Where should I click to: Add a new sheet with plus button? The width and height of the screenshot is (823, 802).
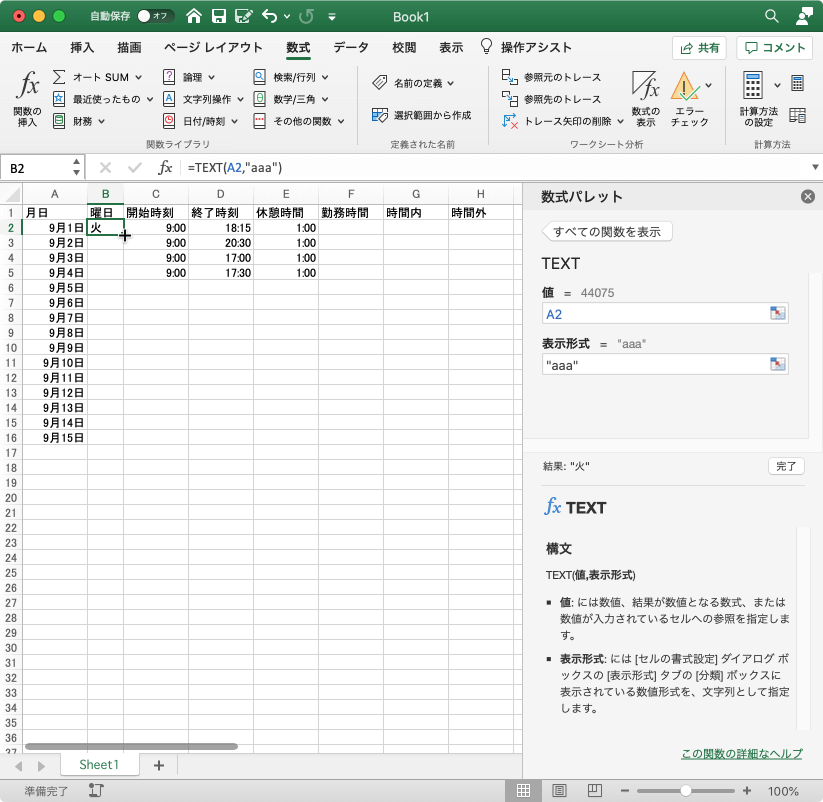tap(159, 765)
